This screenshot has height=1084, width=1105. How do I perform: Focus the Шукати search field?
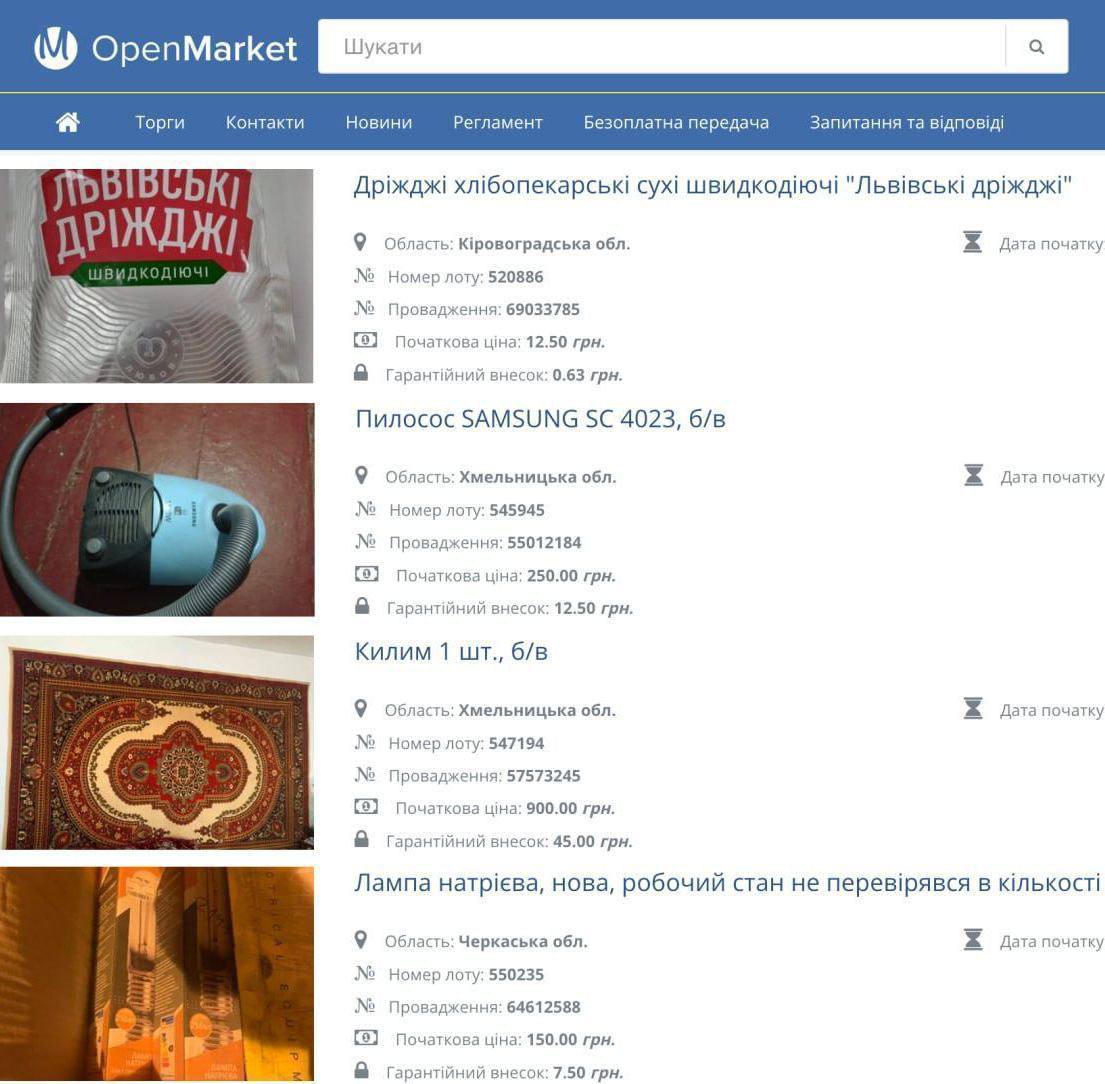(662, 47)
